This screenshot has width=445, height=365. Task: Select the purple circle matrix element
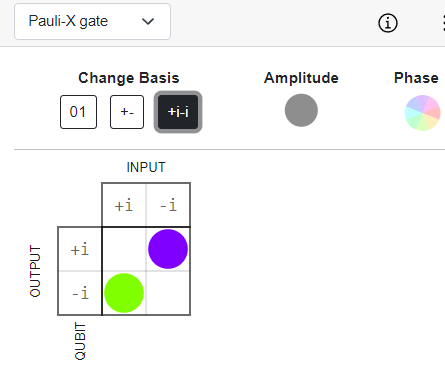tap(168, 249)
